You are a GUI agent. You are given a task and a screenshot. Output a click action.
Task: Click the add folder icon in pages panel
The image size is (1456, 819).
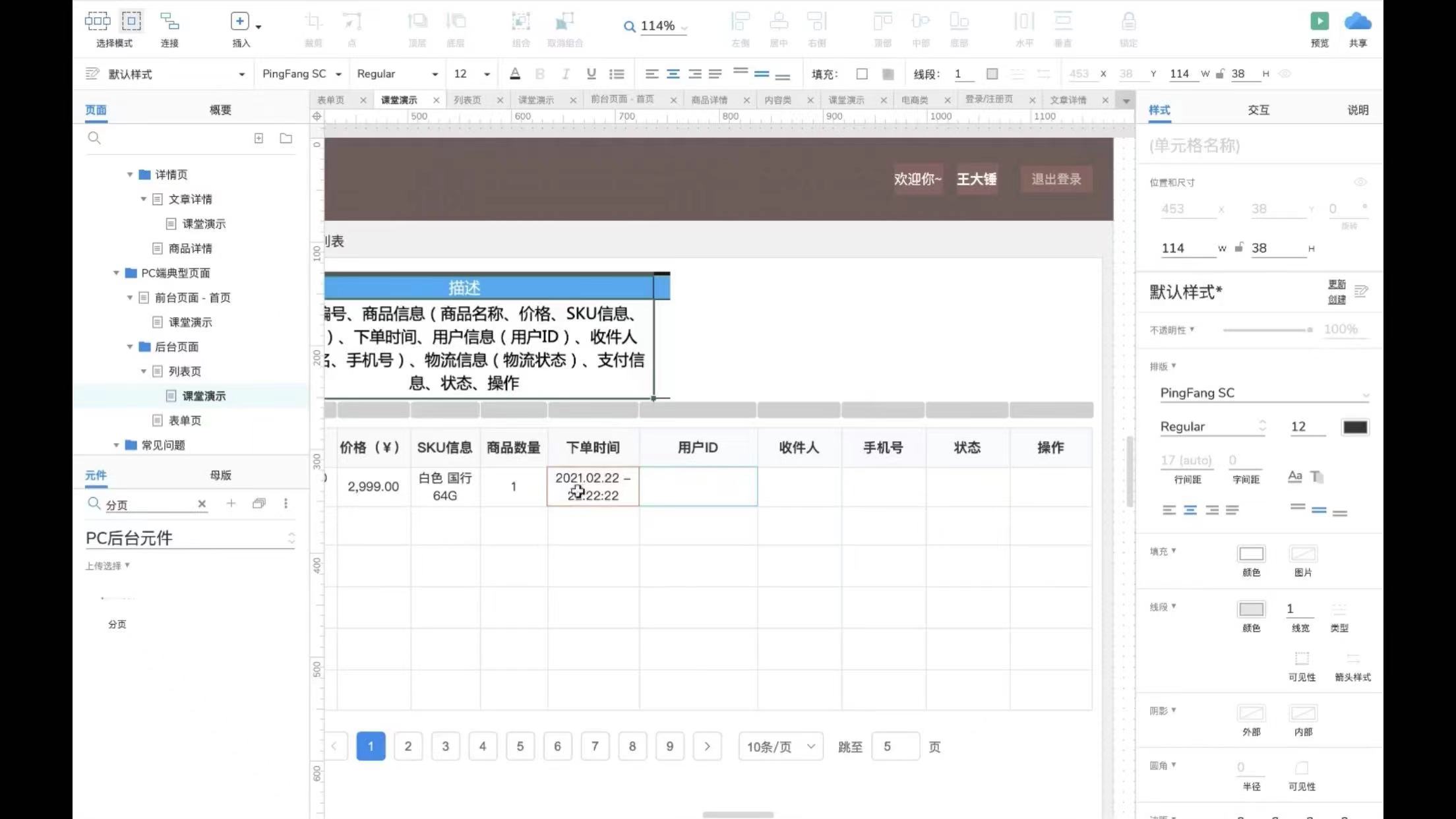pyautogui.click(x=286, y=138)
